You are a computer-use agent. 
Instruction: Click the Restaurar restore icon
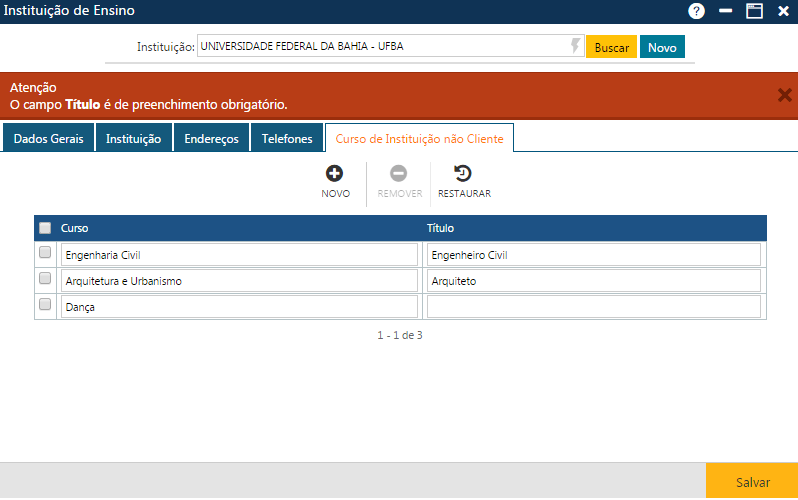(463, 174)
